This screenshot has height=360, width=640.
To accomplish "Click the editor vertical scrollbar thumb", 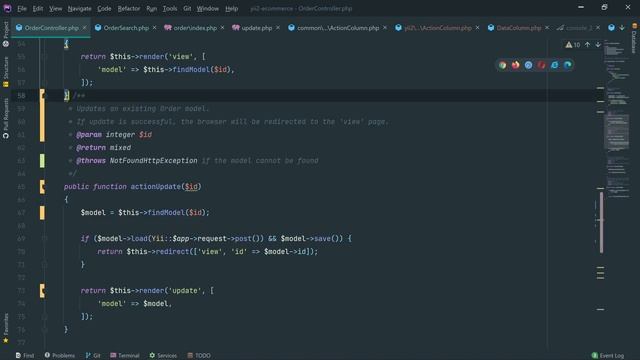I will coord(601,222).
